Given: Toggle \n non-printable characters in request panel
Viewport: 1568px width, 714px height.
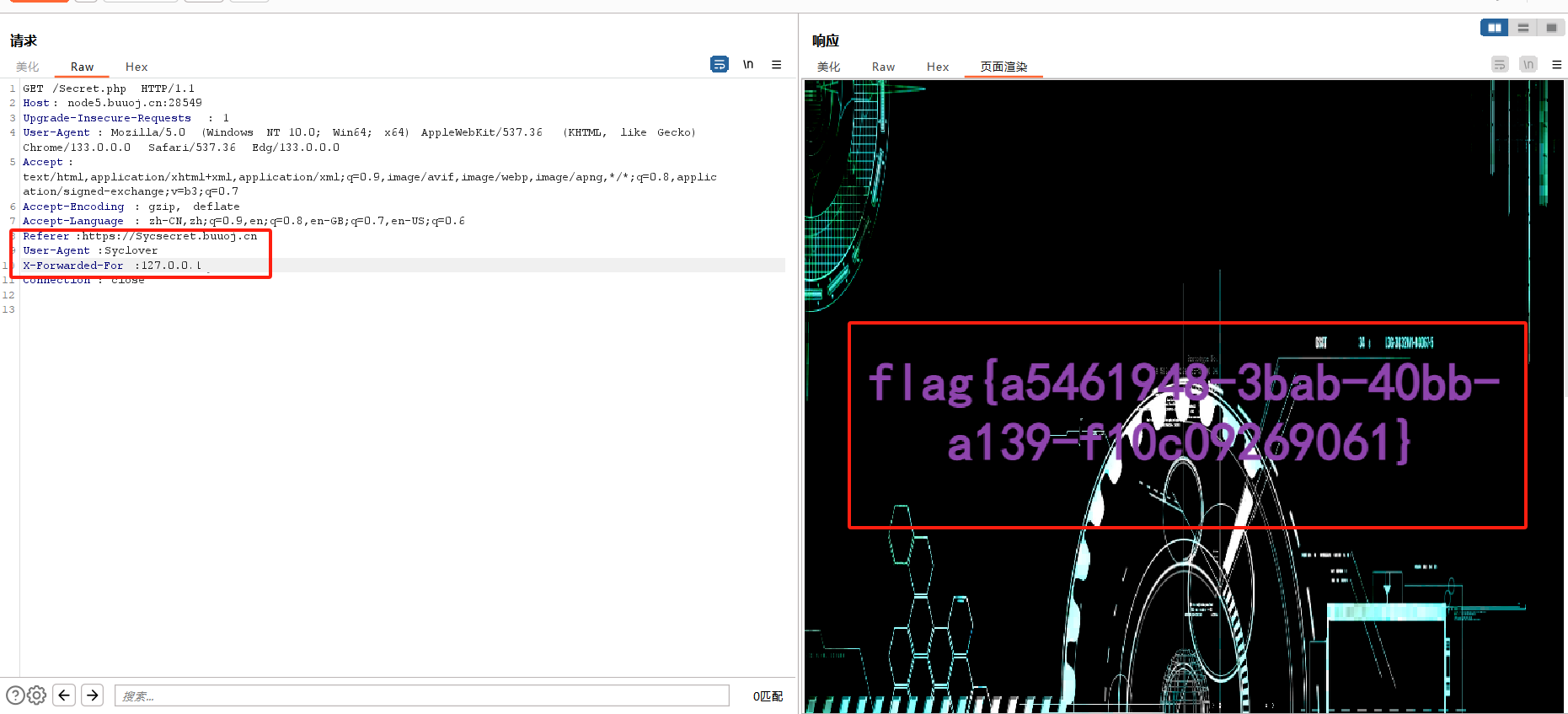Looking at the screenshot, I should click(748, 64).
